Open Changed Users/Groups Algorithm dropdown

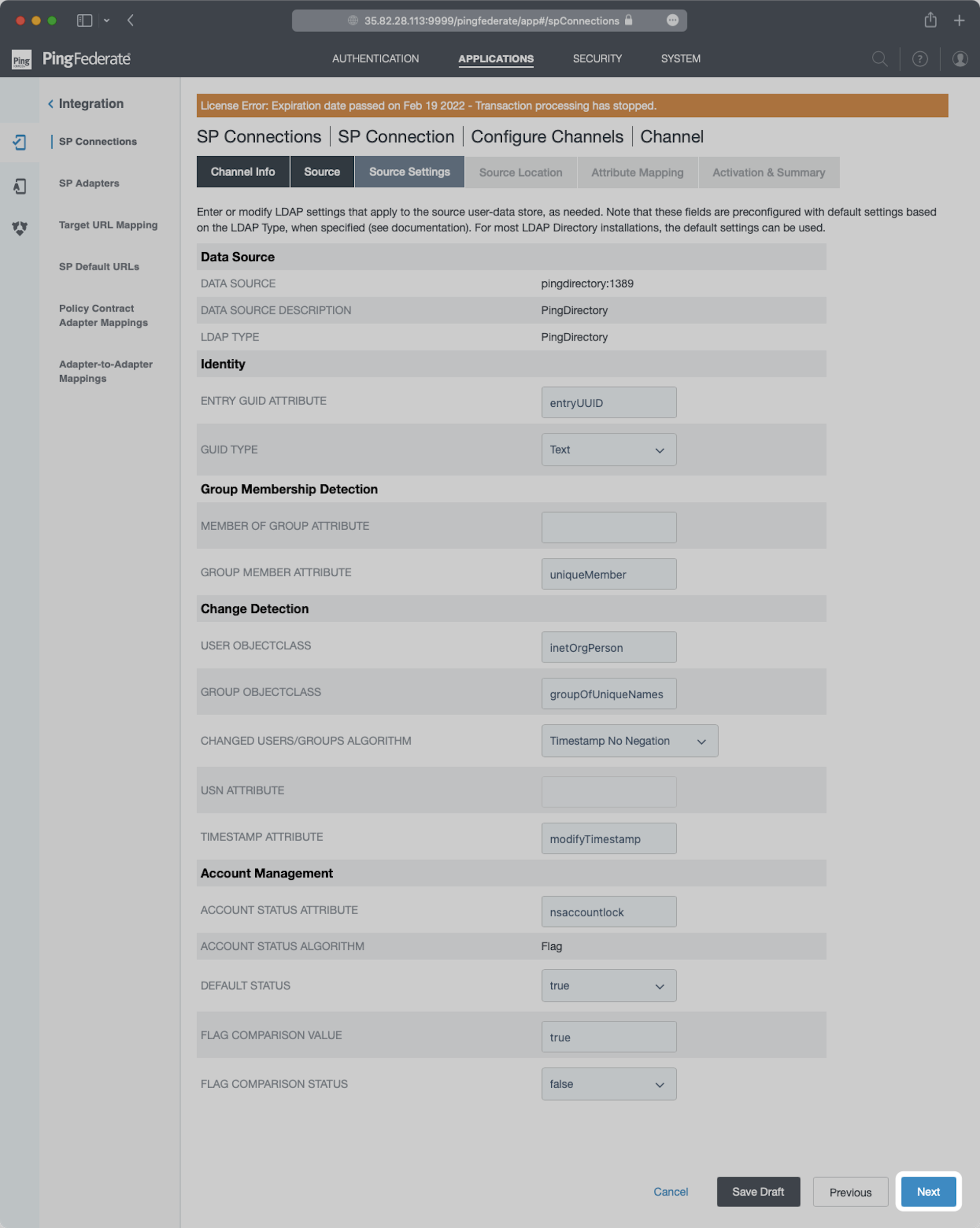pyautogui.click(x=629, y=741)
